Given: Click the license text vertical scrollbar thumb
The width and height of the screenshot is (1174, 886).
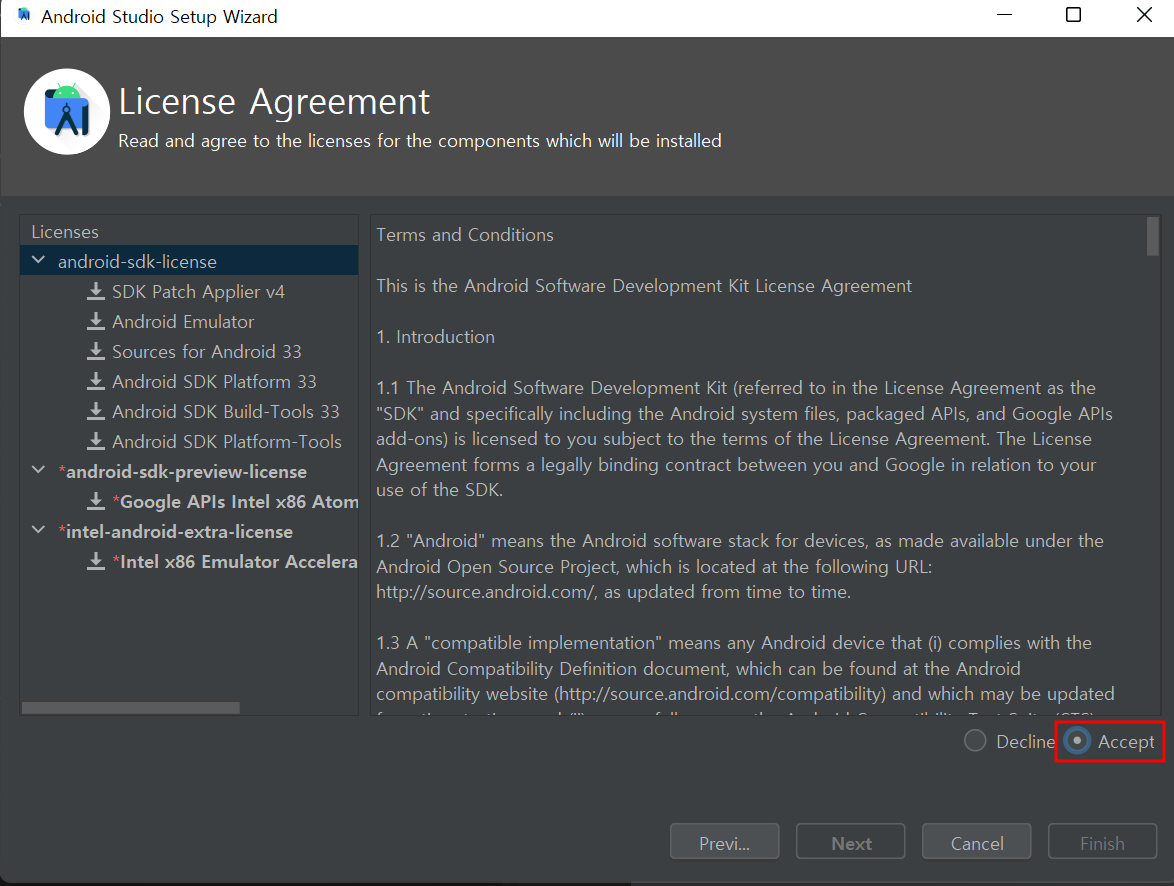Looking at the screenshot, I should pyautogui.click(x=1152, y=236).
